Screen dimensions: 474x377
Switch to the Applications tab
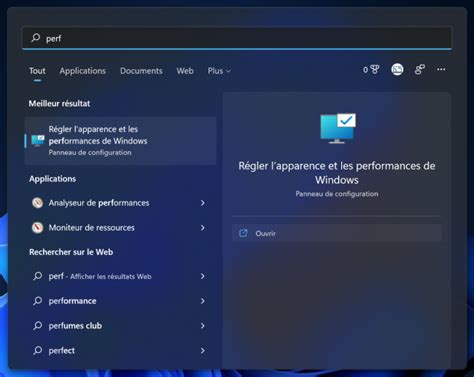[83, 71]
